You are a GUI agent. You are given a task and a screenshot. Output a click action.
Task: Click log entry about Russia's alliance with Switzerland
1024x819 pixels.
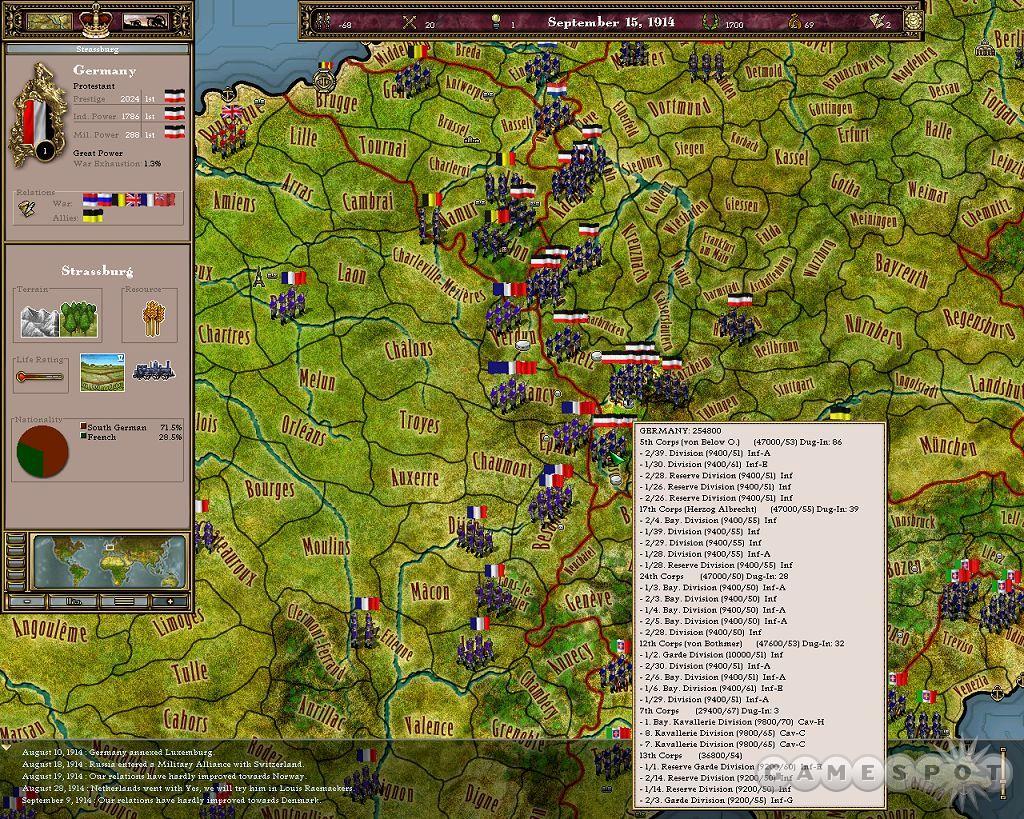pos(163,763)
